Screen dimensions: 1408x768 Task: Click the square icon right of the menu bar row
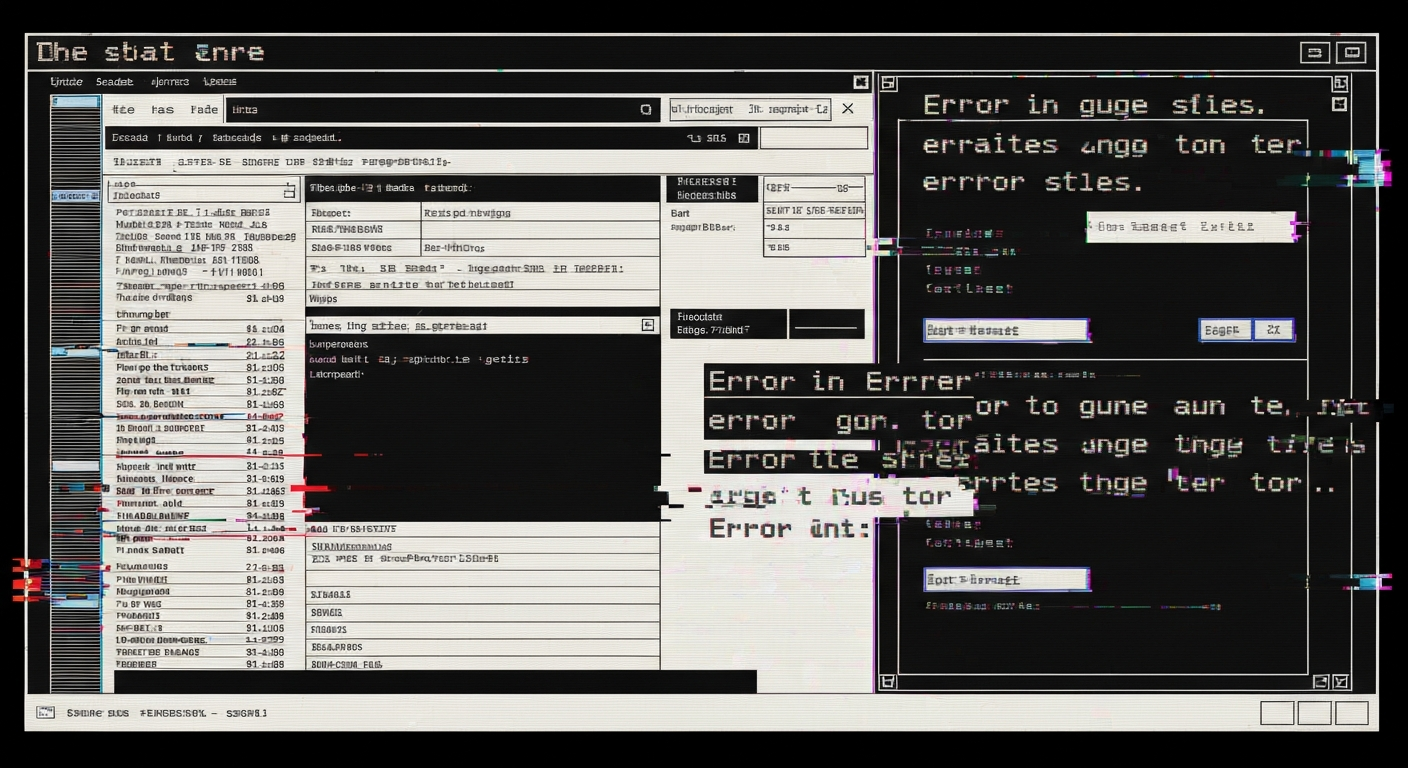click(860, 83)
